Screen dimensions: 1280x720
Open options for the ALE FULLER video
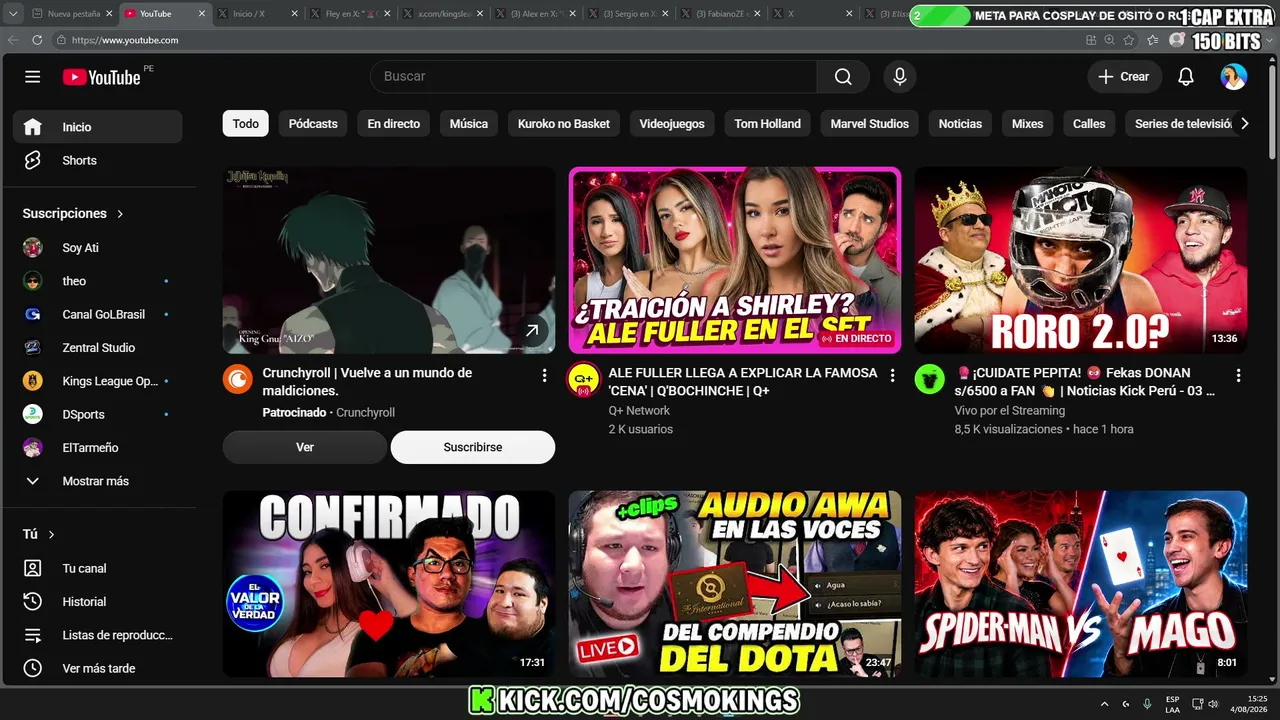click(890, 375)
